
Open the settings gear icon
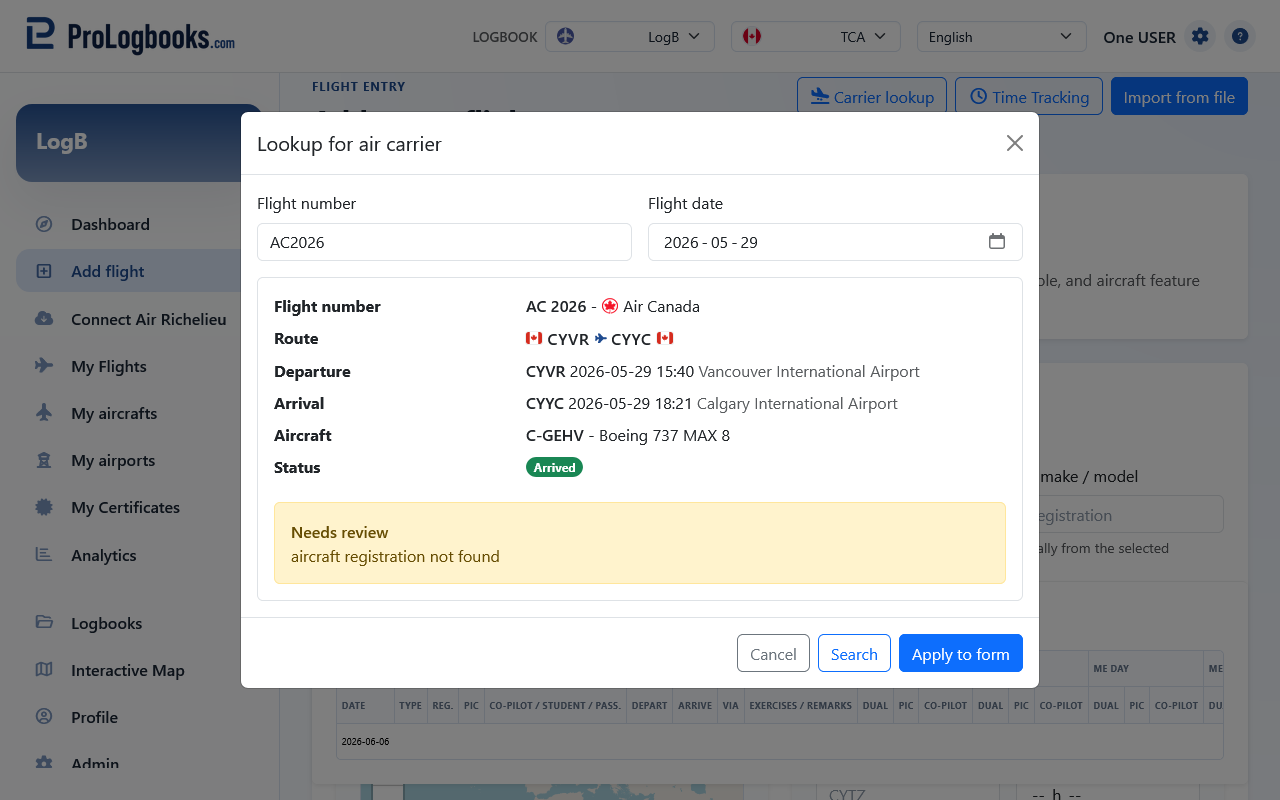coord(1200,37)
